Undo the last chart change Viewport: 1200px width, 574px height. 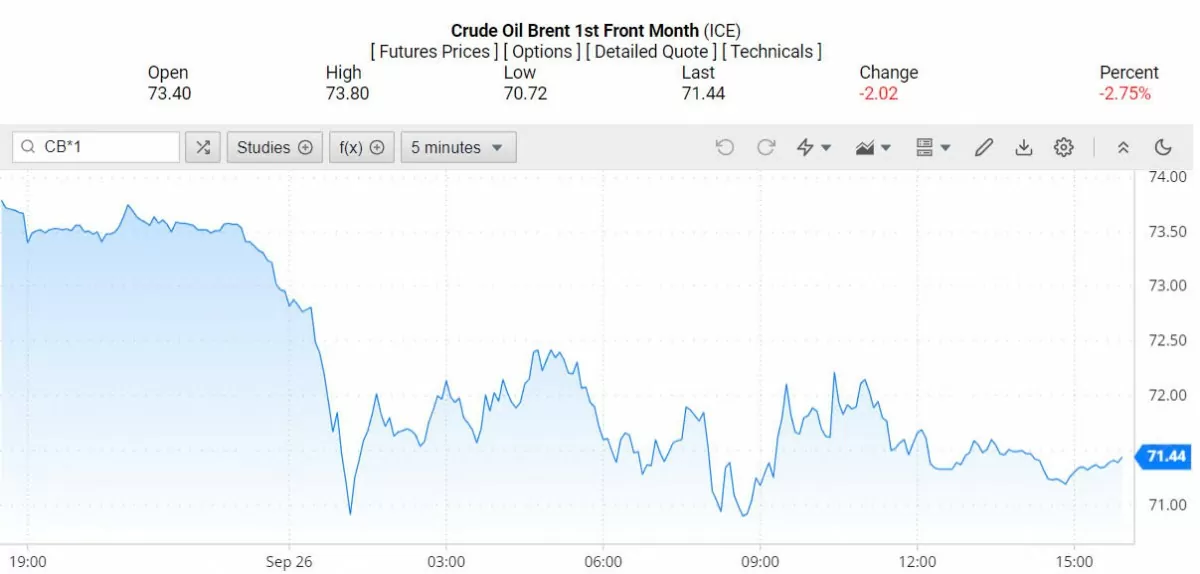click(725, 148)
